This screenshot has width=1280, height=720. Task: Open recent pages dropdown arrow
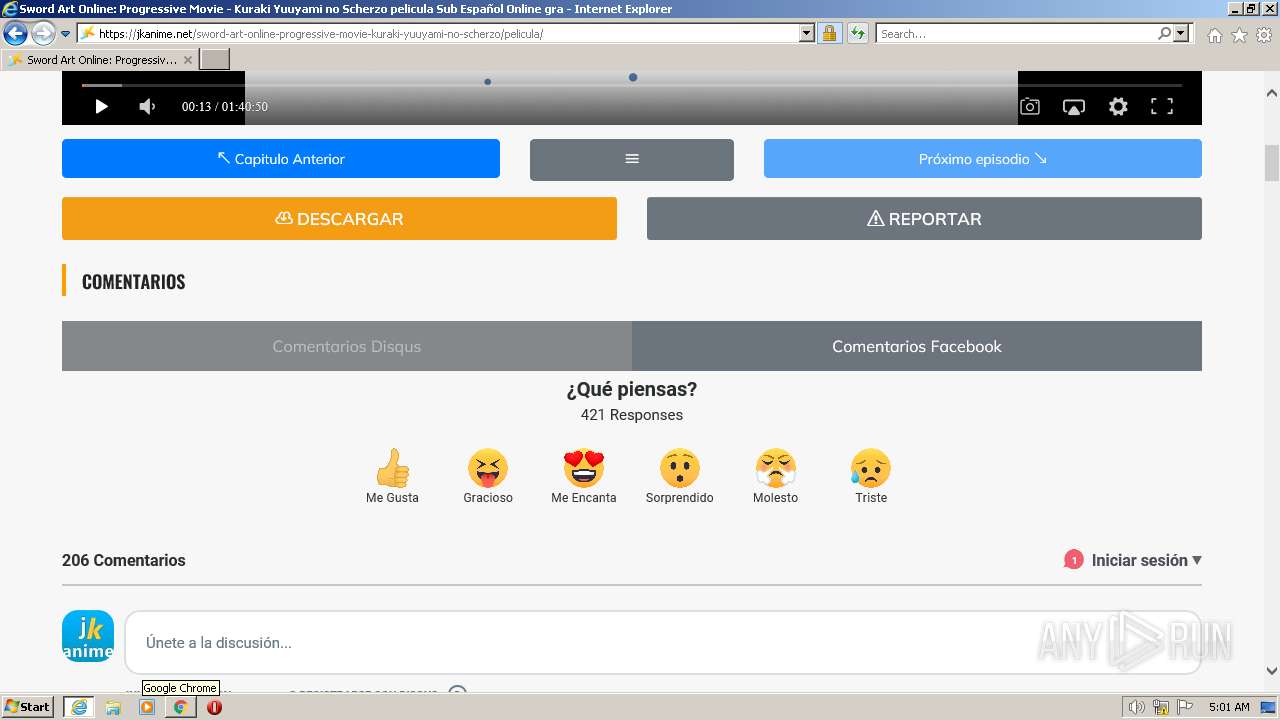pos(66,34)
